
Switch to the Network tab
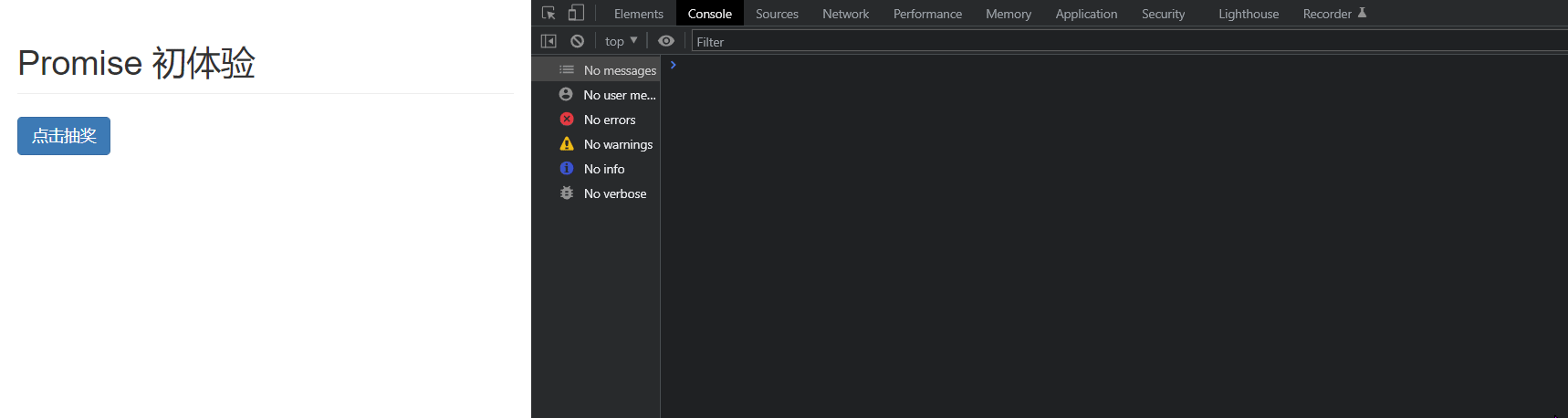(845, 14)
